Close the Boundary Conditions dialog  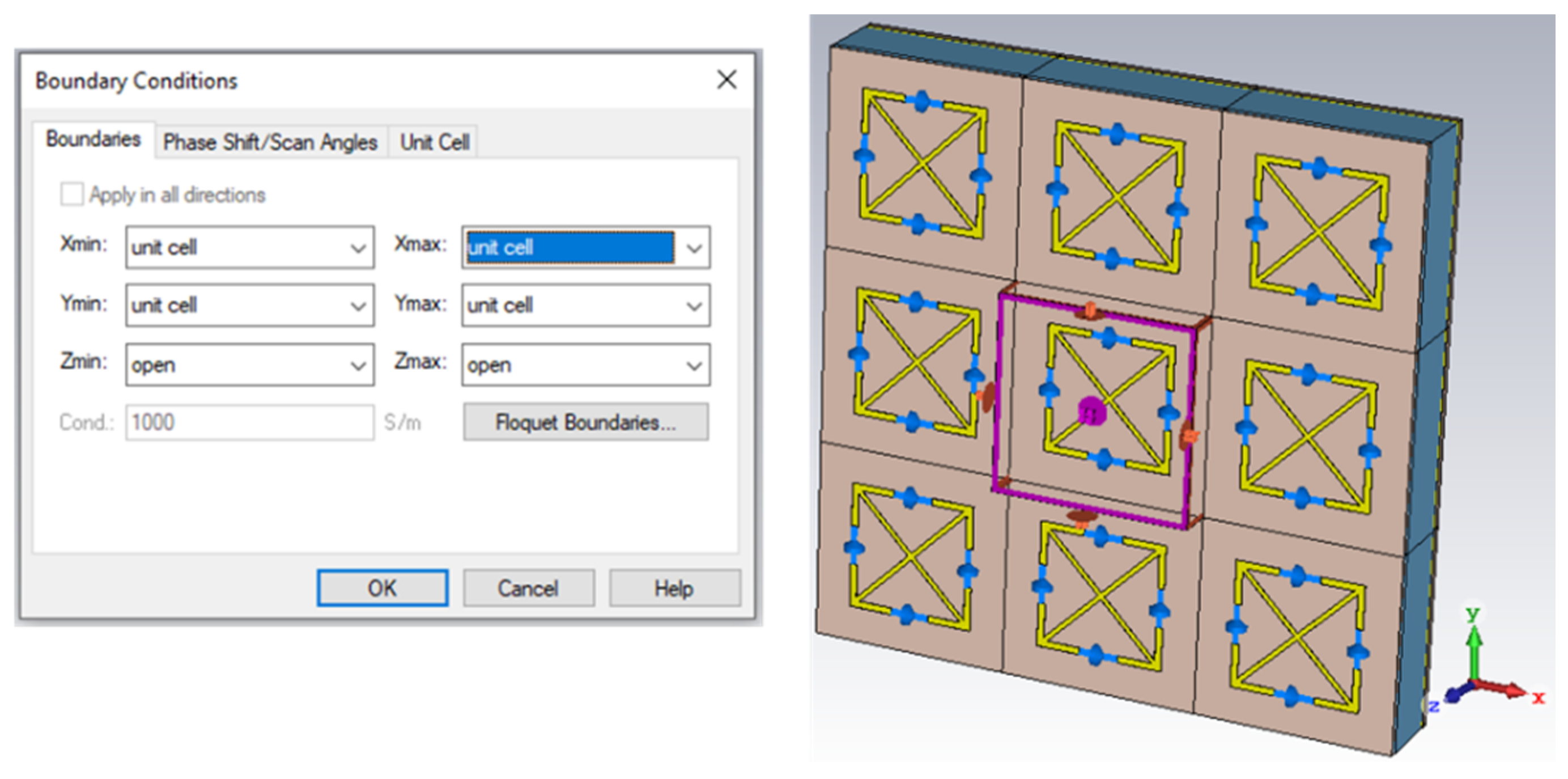click(726, 80)
